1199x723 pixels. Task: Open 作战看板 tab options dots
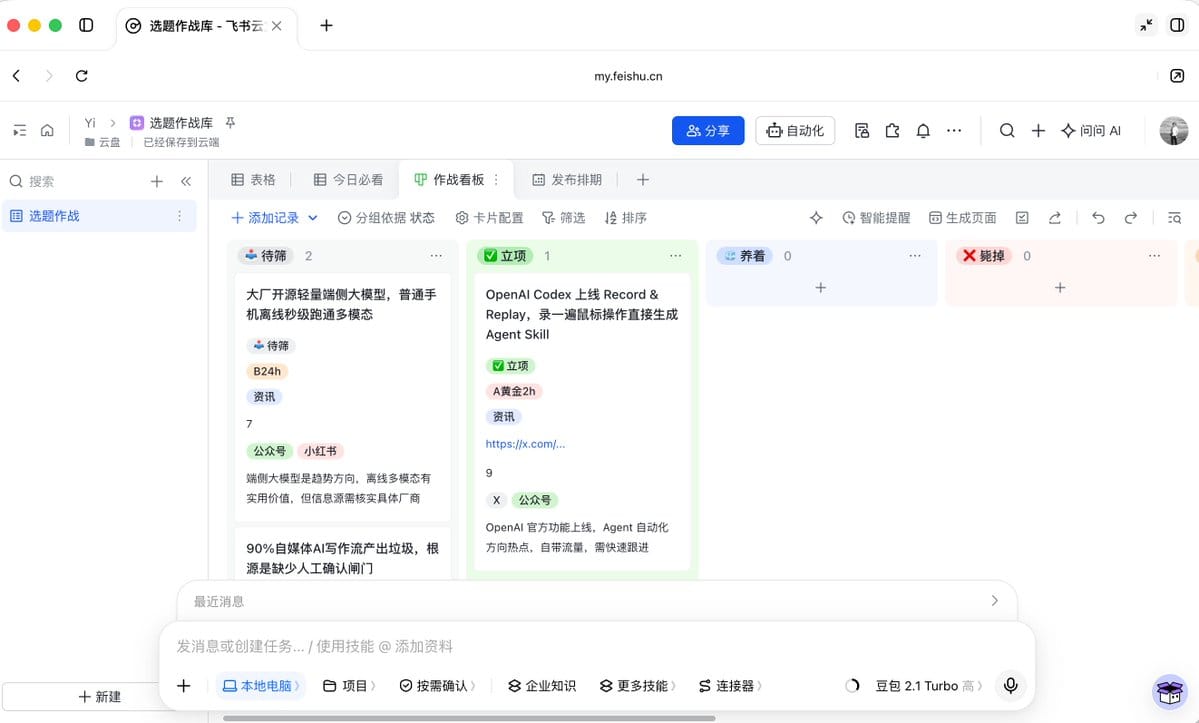coord(496,180)
